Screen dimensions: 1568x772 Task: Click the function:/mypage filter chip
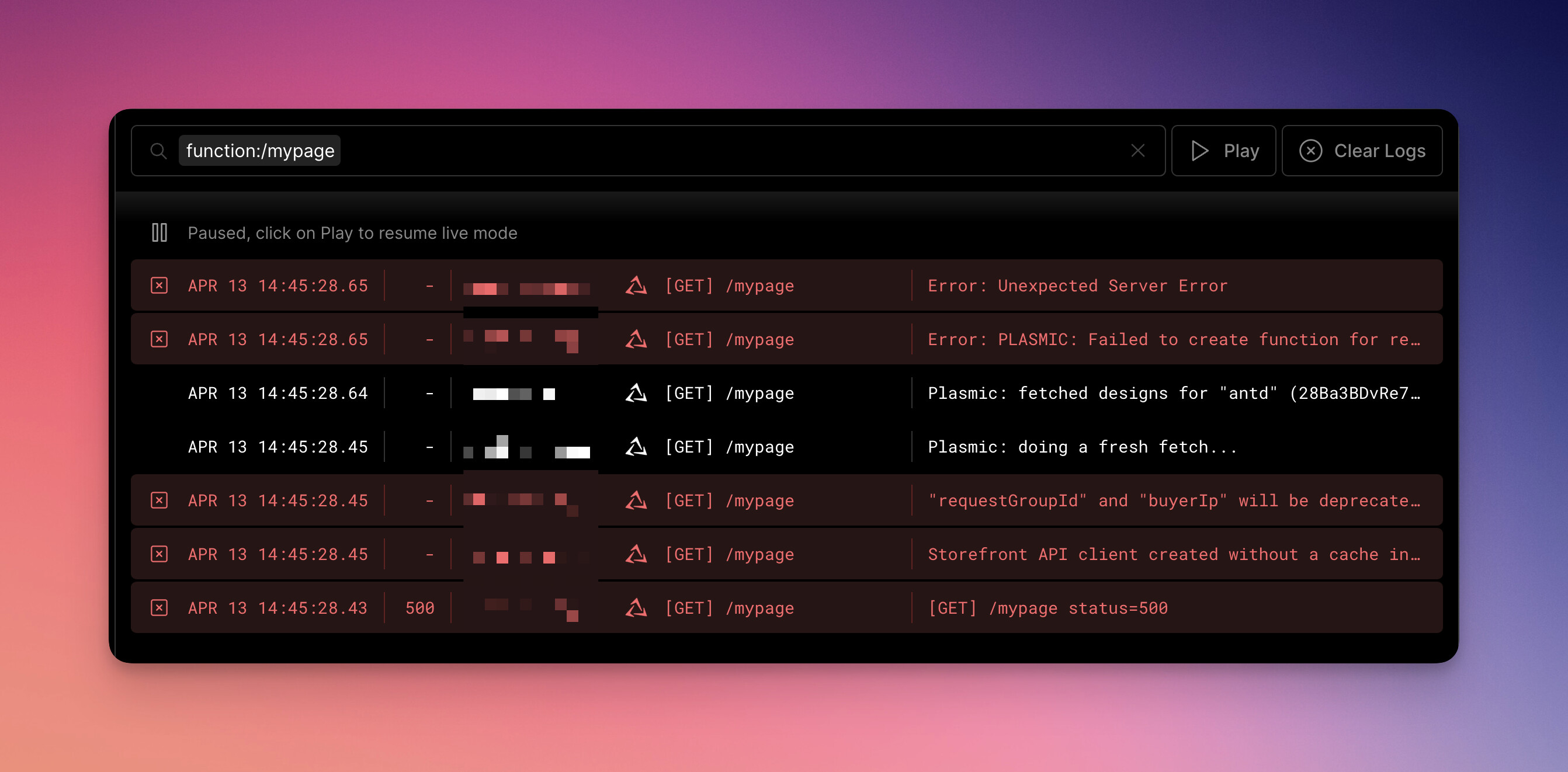click(x=259, y=151)
